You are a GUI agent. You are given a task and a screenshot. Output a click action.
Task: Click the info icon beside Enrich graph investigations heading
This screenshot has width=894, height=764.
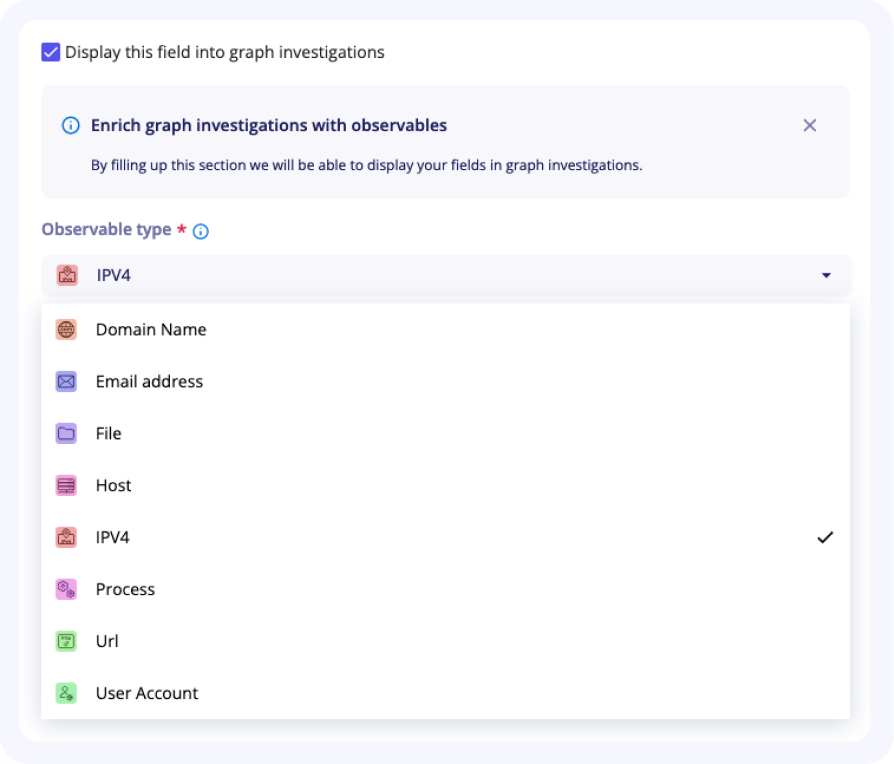coord(69,125)
